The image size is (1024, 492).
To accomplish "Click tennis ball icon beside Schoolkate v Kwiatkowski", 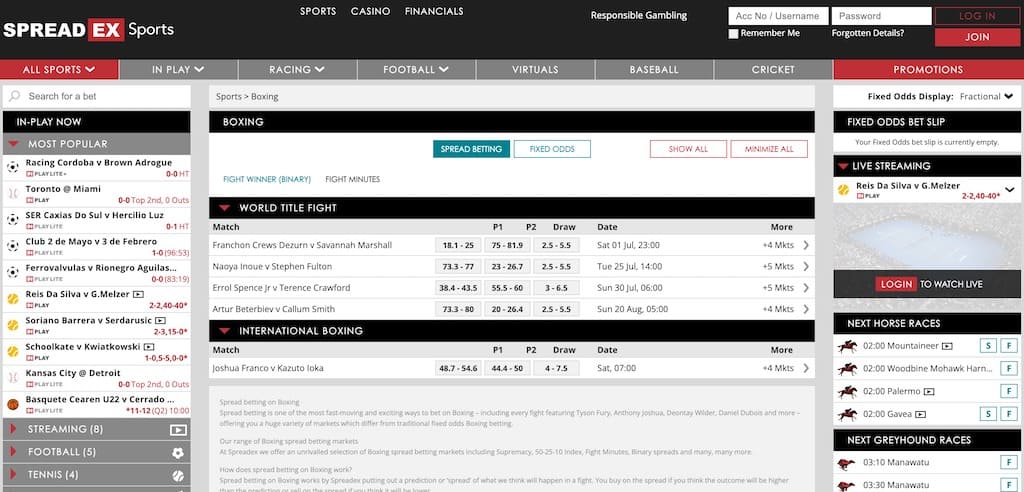I will (12, 352).
